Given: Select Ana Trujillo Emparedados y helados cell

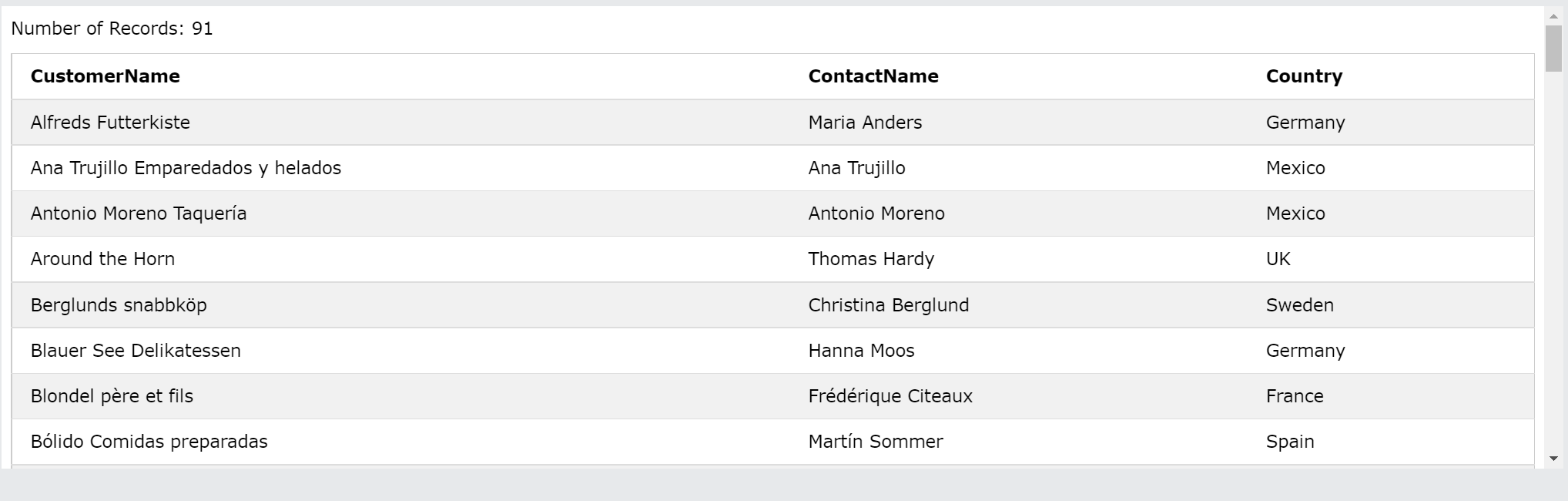Looking at the screenshot, I should tap(186, 168).
